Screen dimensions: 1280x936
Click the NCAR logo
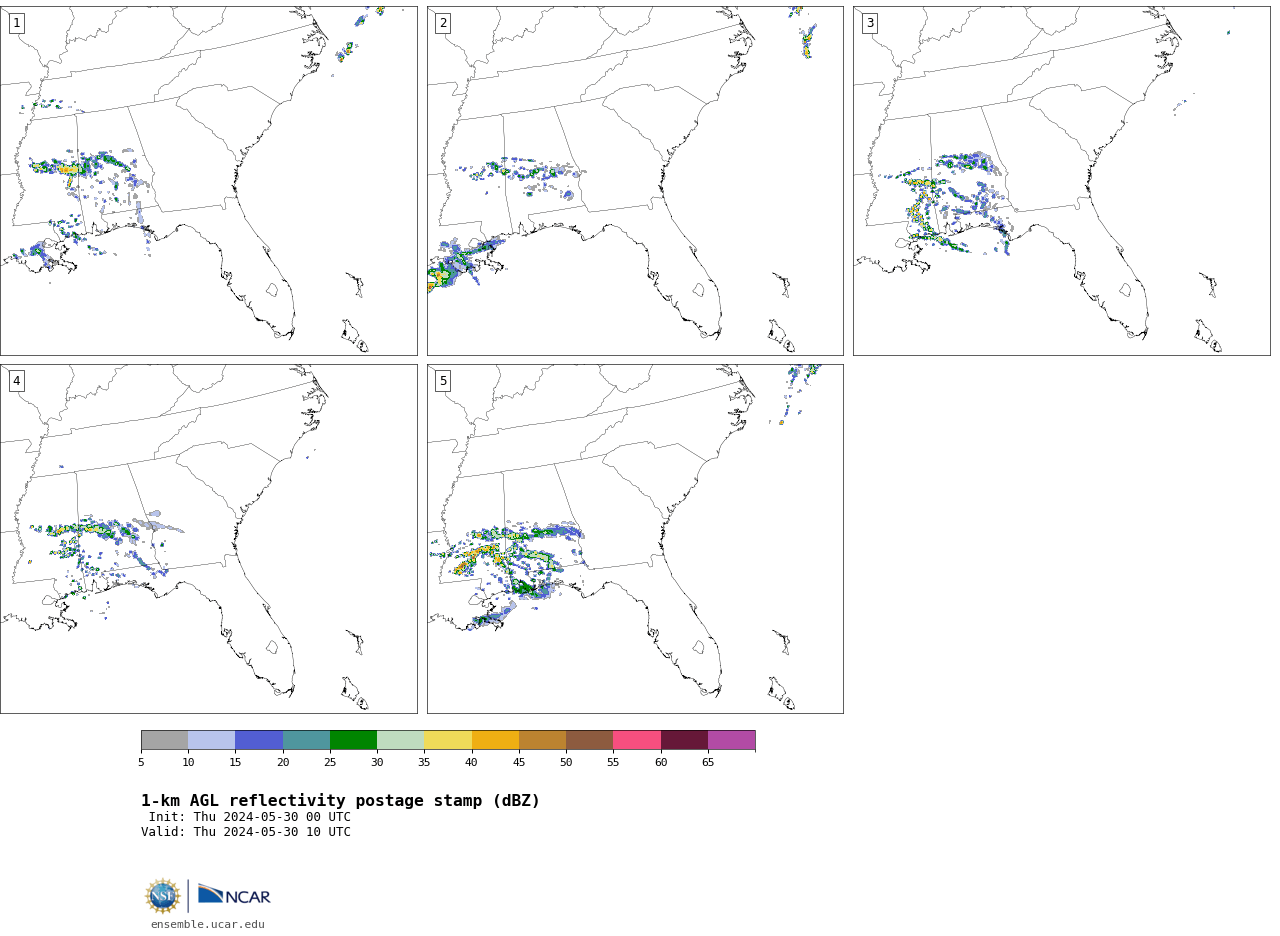pyautogui.click(x=234, y=895)
